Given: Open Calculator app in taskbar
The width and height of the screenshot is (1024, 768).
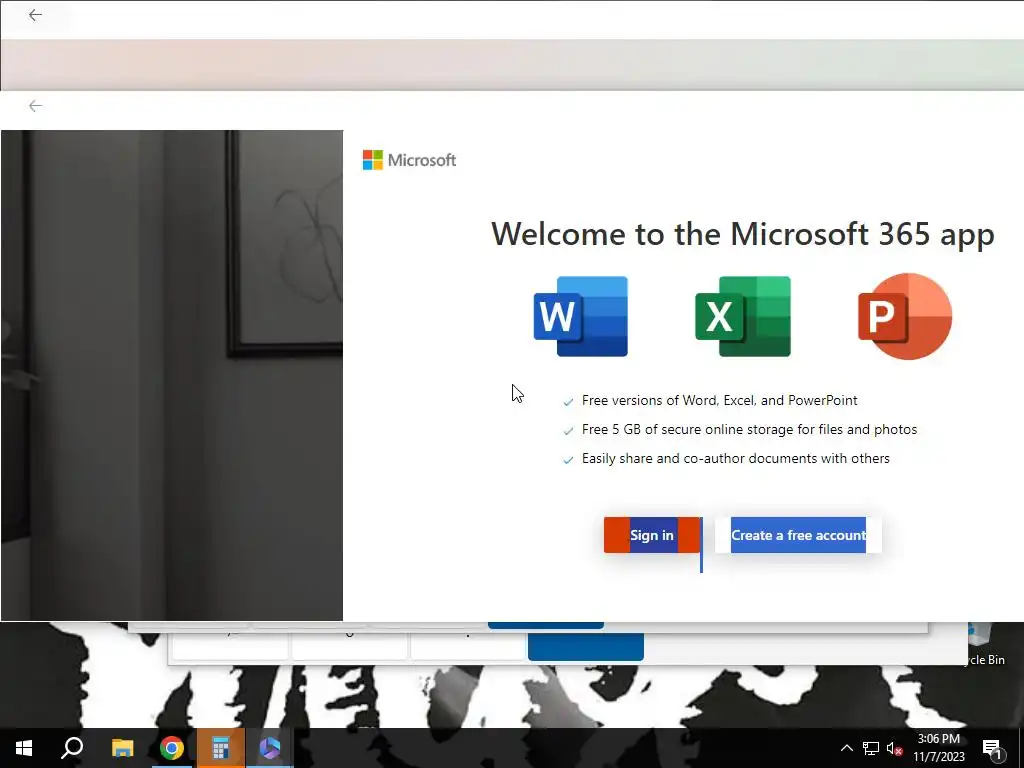Looking at the screenshot, I should [221, 748].
